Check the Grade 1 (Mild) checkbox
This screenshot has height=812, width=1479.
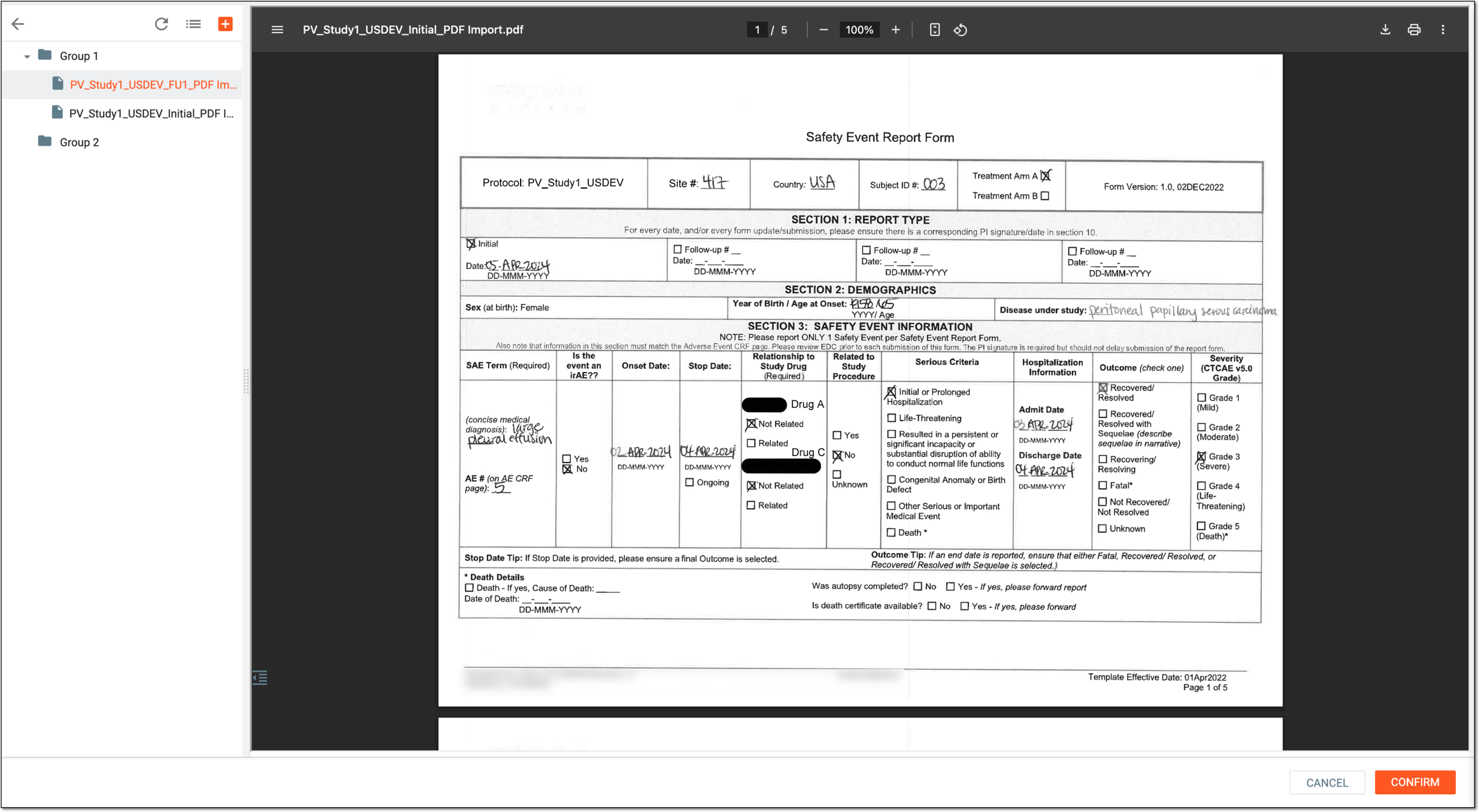[x=1202, y=398]
